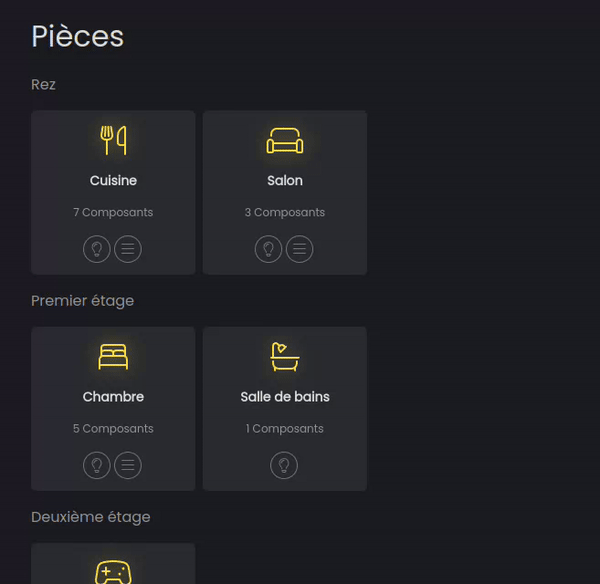Click the Salle de bains 1 Composants text
Viewport: 600px width, 584px height.
(x=285, y=428)
